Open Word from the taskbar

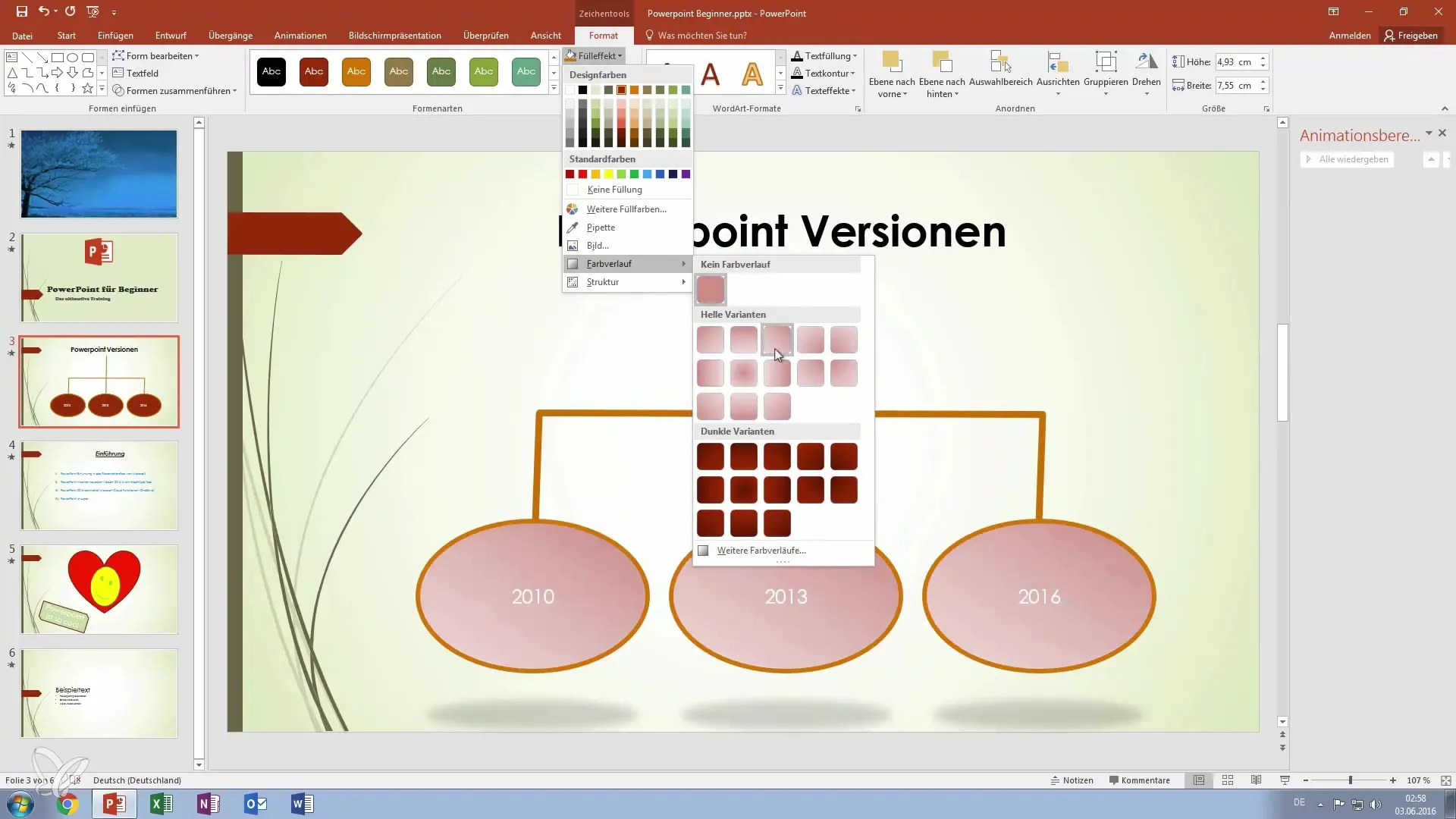[303, 804]
